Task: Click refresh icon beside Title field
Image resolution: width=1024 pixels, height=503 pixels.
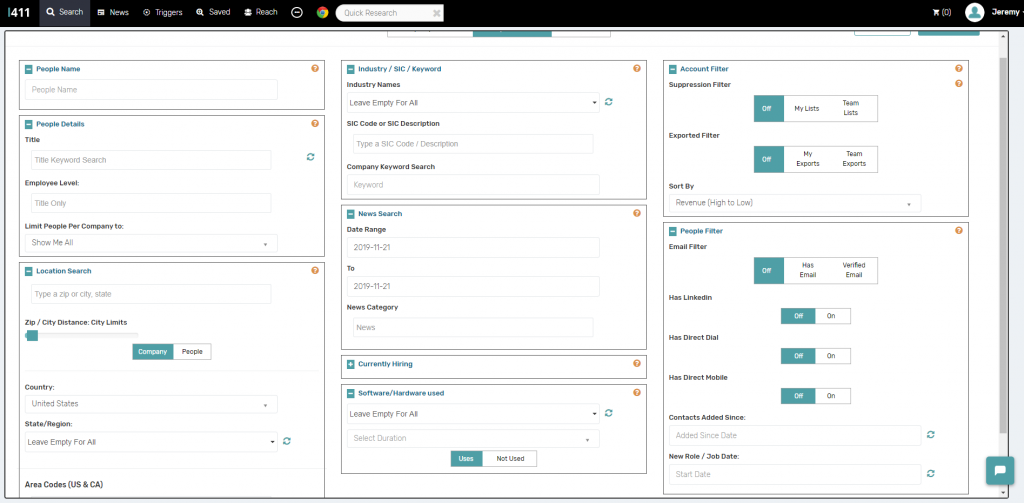Action: pyautogui.click(x=310, y=157)
